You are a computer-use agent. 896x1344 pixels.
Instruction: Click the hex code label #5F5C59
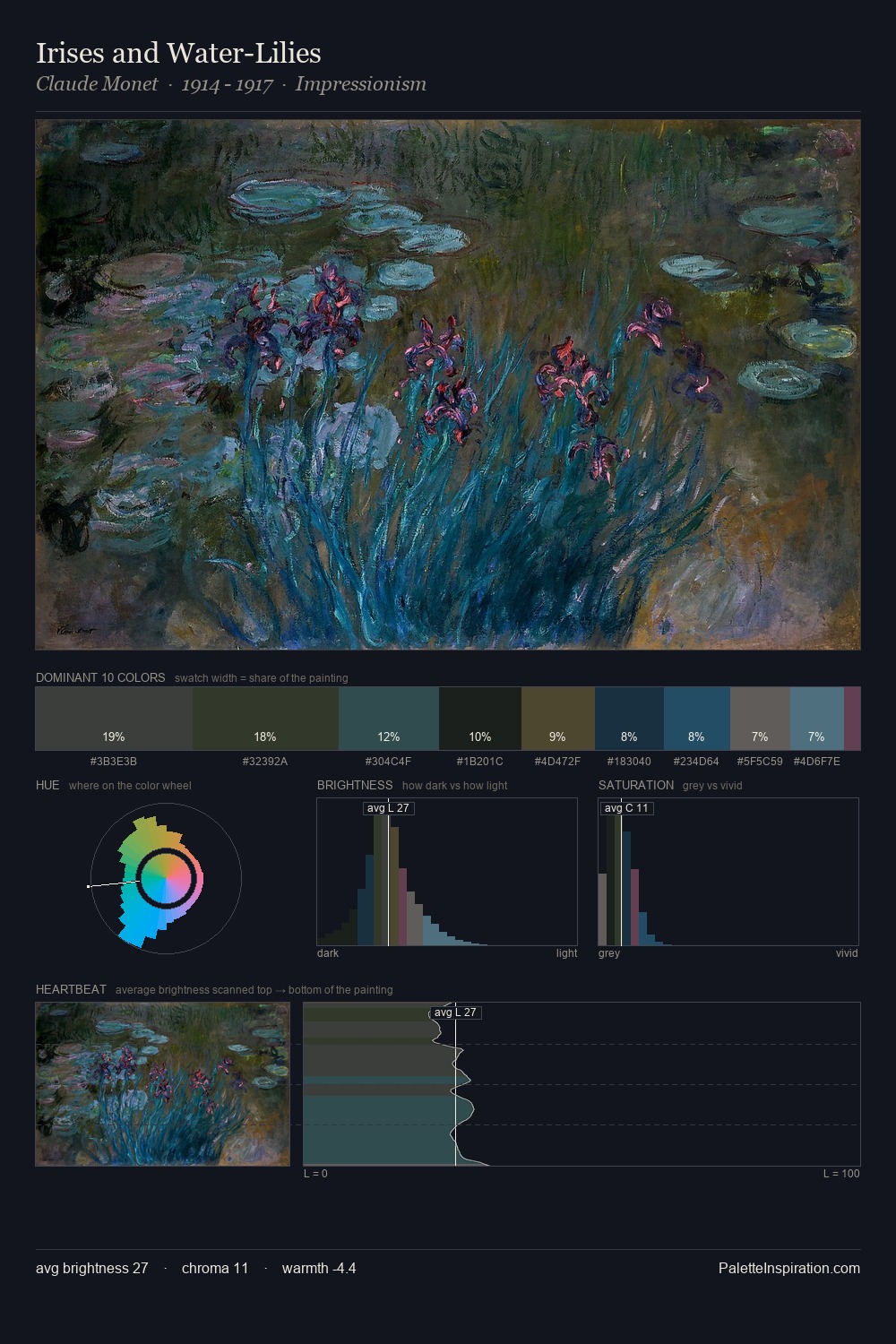[x=760, y=762]
